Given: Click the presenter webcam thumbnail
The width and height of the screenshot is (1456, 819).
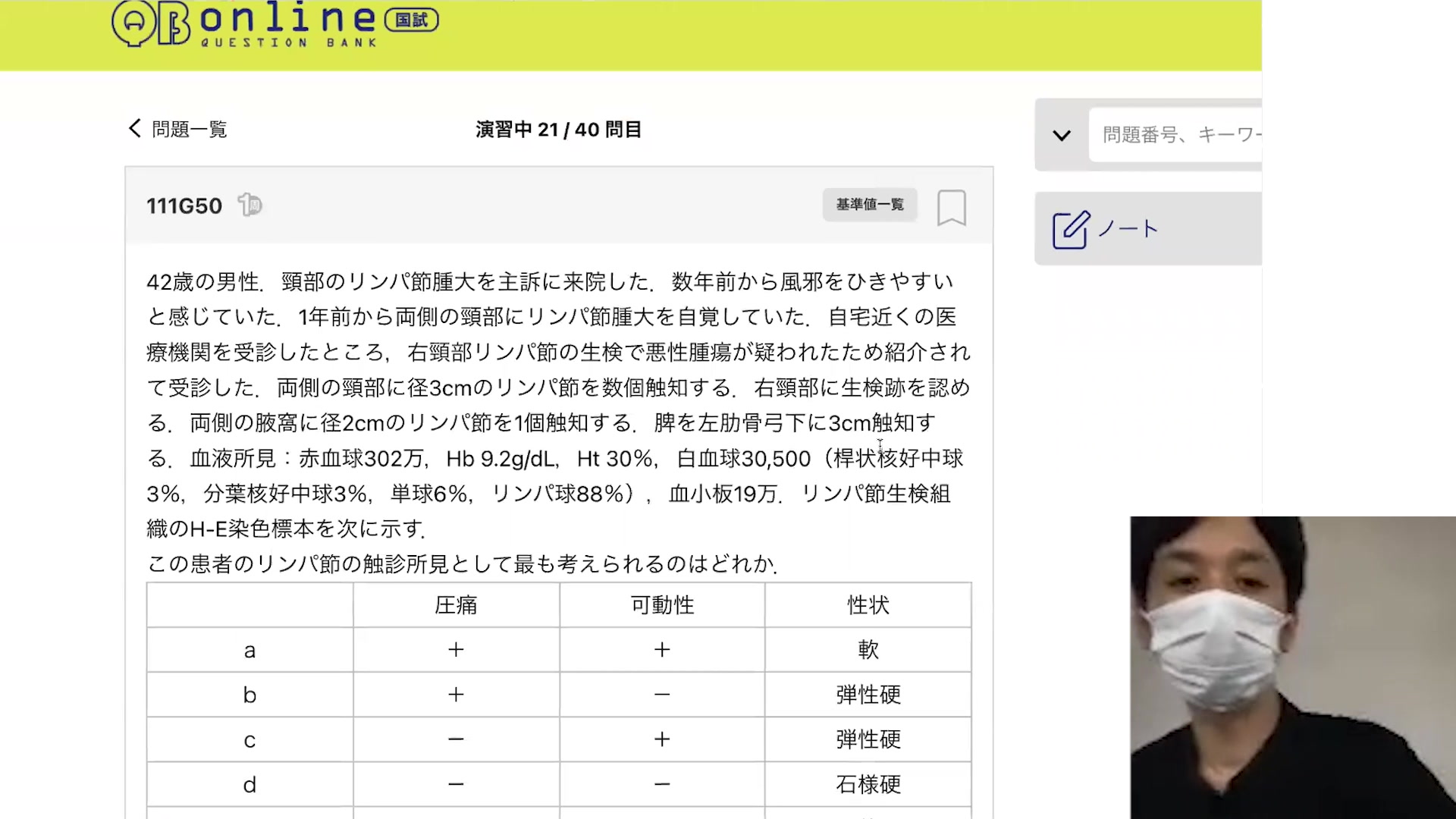Looking at the screenshot, I should (x=1292, y=667).
